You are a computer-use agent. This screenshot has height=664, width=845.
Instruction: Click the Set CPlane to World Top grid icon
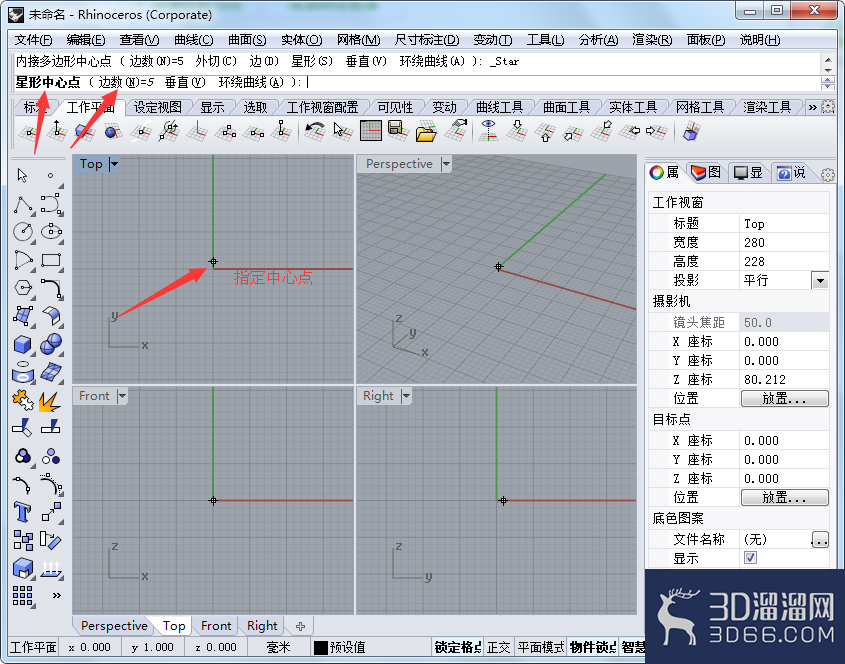pyautogui.click(x=371, y=131)
